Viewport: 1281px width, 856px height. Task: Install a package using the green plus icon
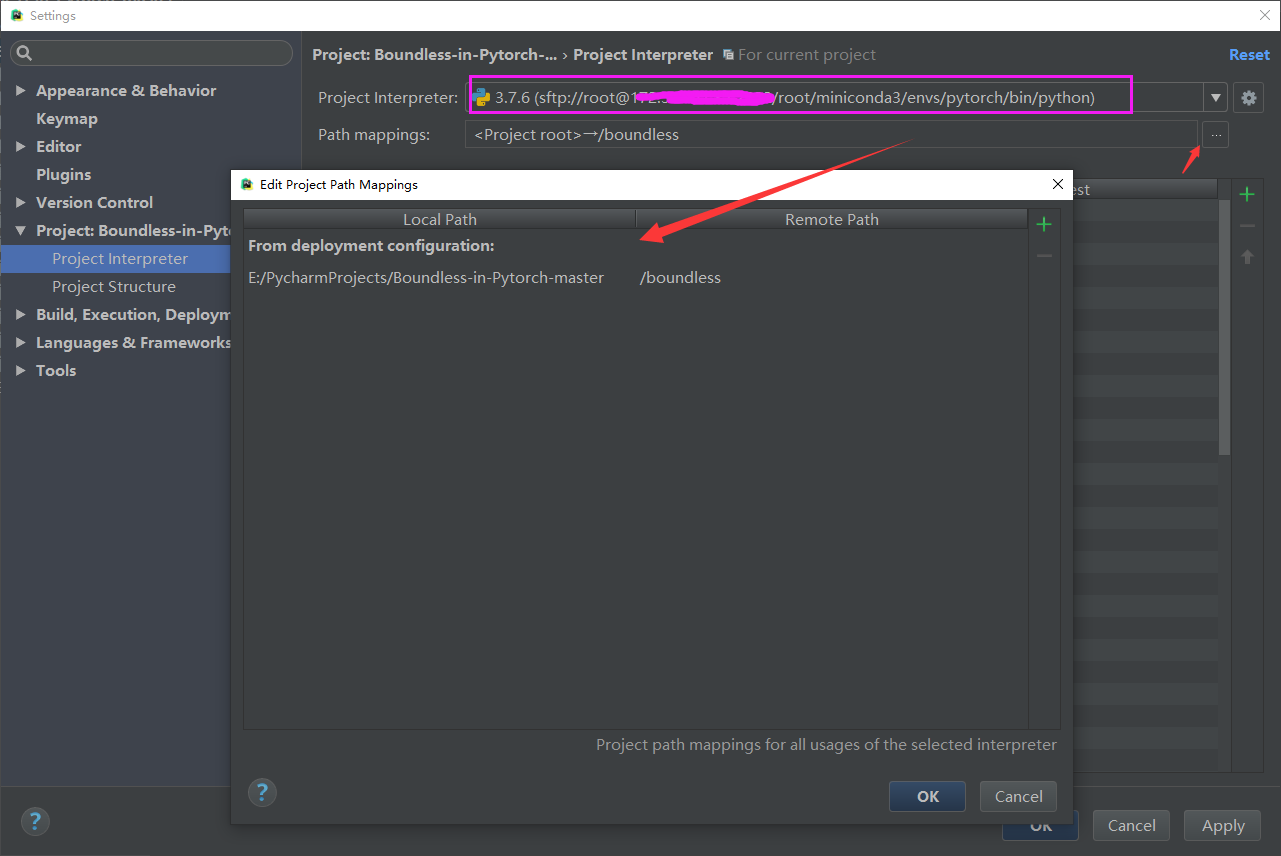pyautogui.click(x=1247, y=194)
